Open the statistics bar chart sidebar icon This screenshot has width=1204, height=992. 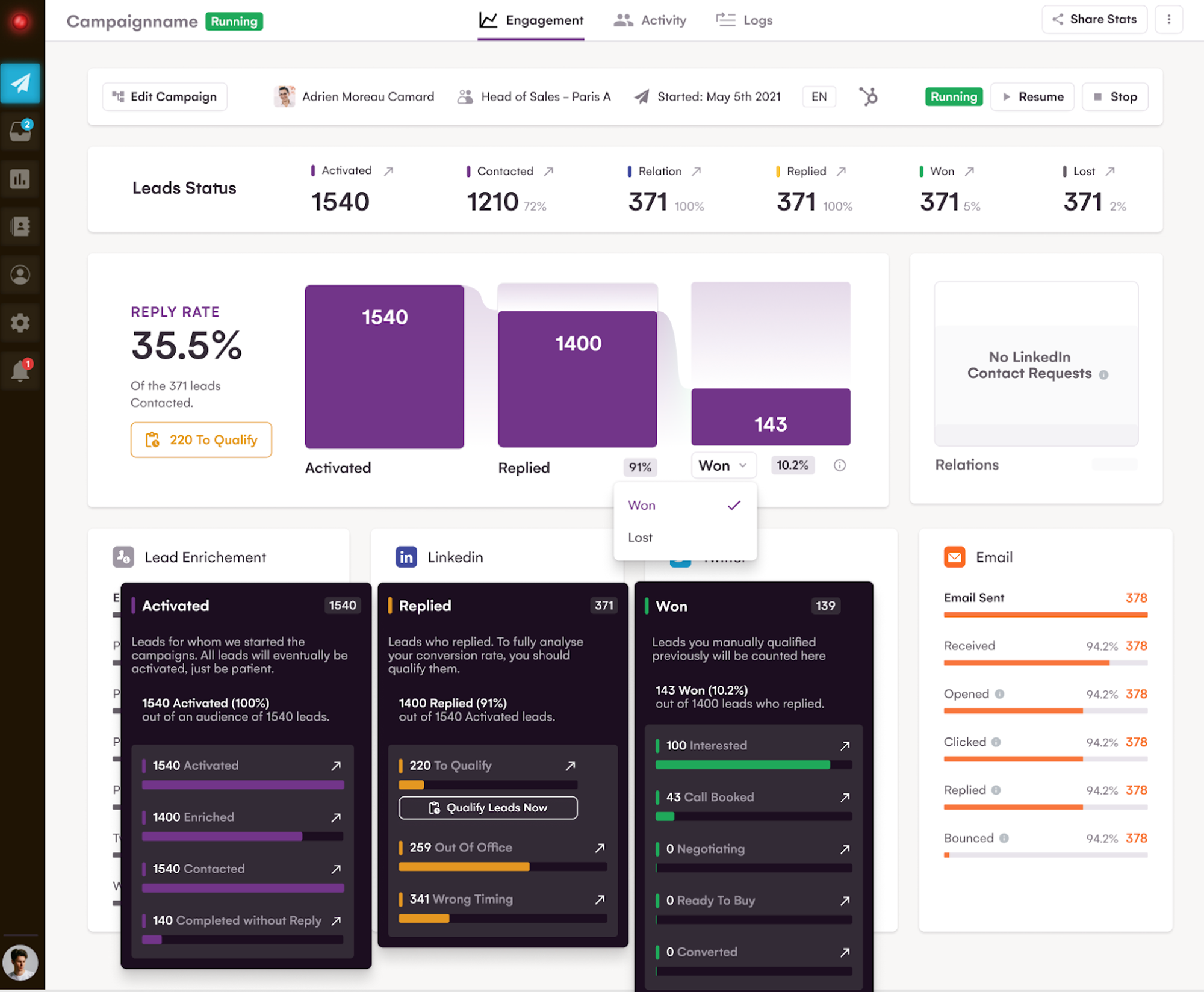(20, 179)
